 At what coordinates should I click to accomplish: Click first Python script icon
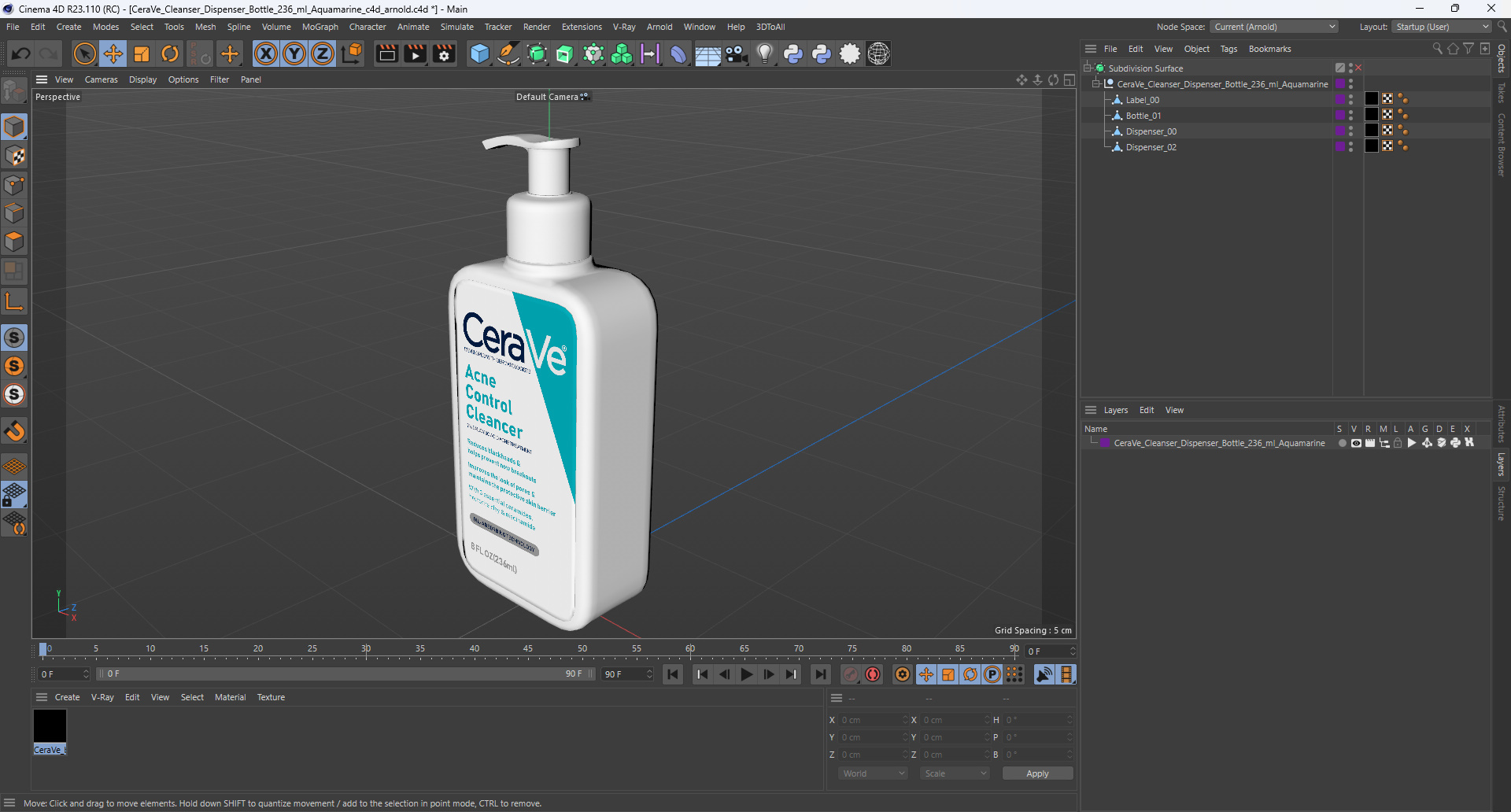click(793, 54)
